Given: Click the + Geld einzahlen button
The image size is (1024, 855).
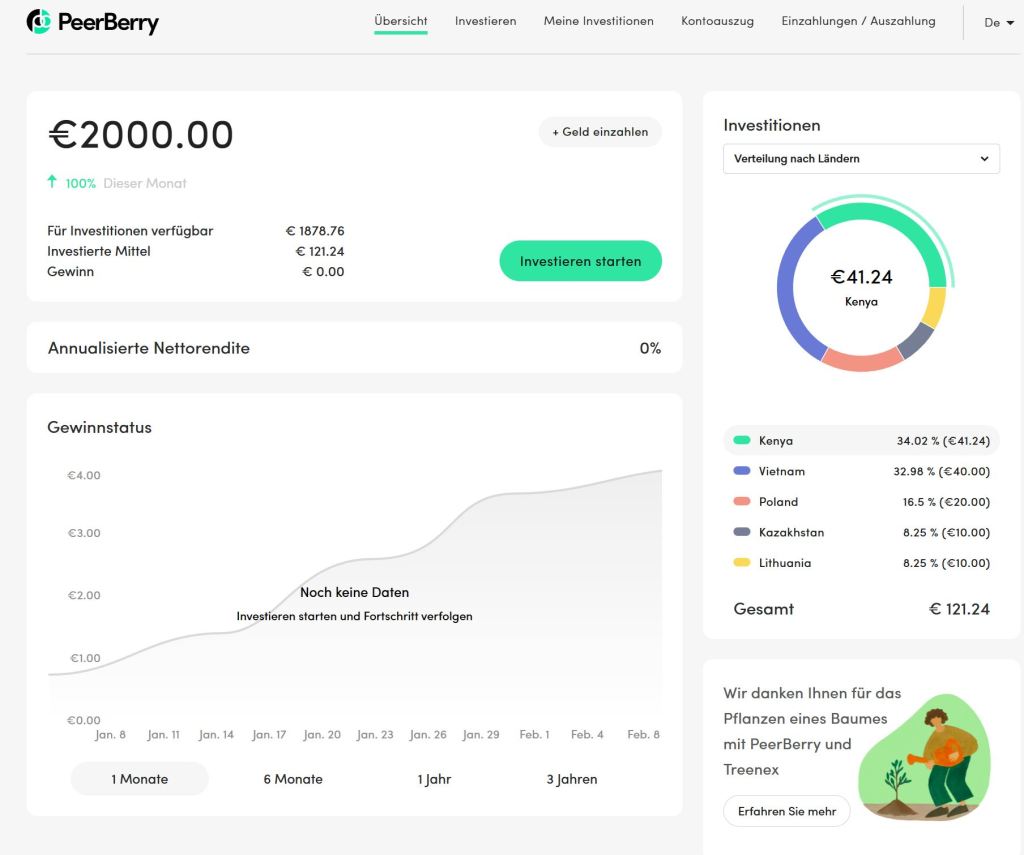Looking at the screenshot, I should [x=600, y=132].
